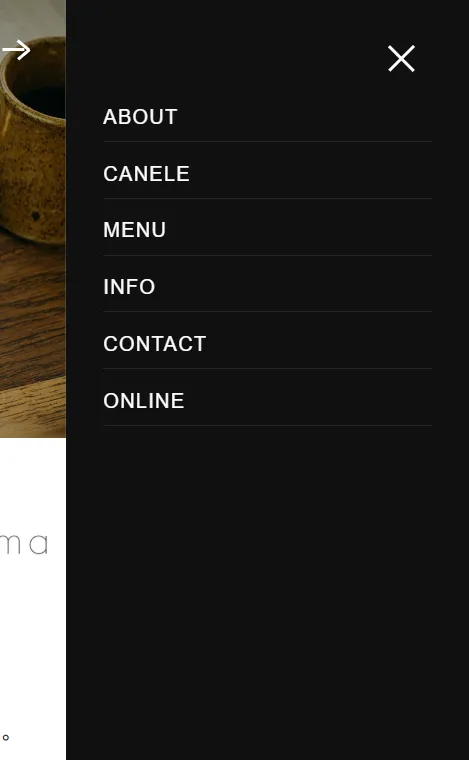Click the wooden table area of the photo
Screen dimensions: 469x760
[x=32, y=339]
